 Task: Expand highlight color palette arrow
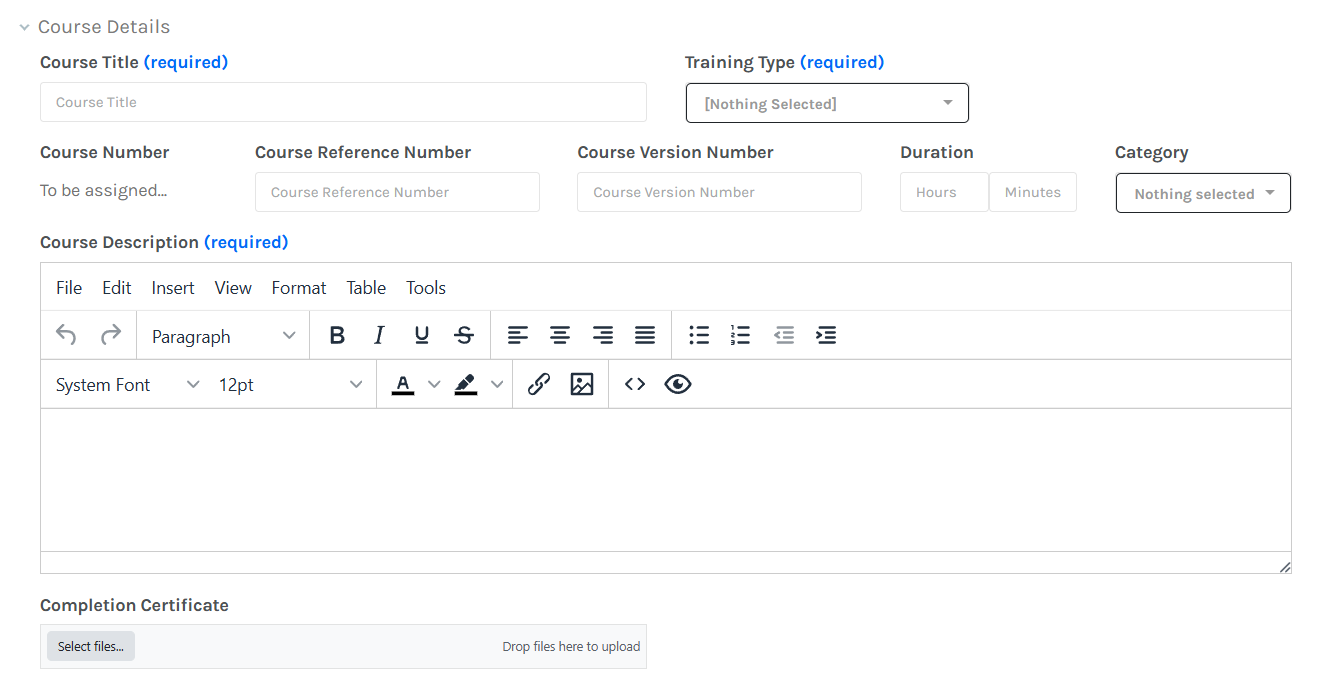coord(497,385)
